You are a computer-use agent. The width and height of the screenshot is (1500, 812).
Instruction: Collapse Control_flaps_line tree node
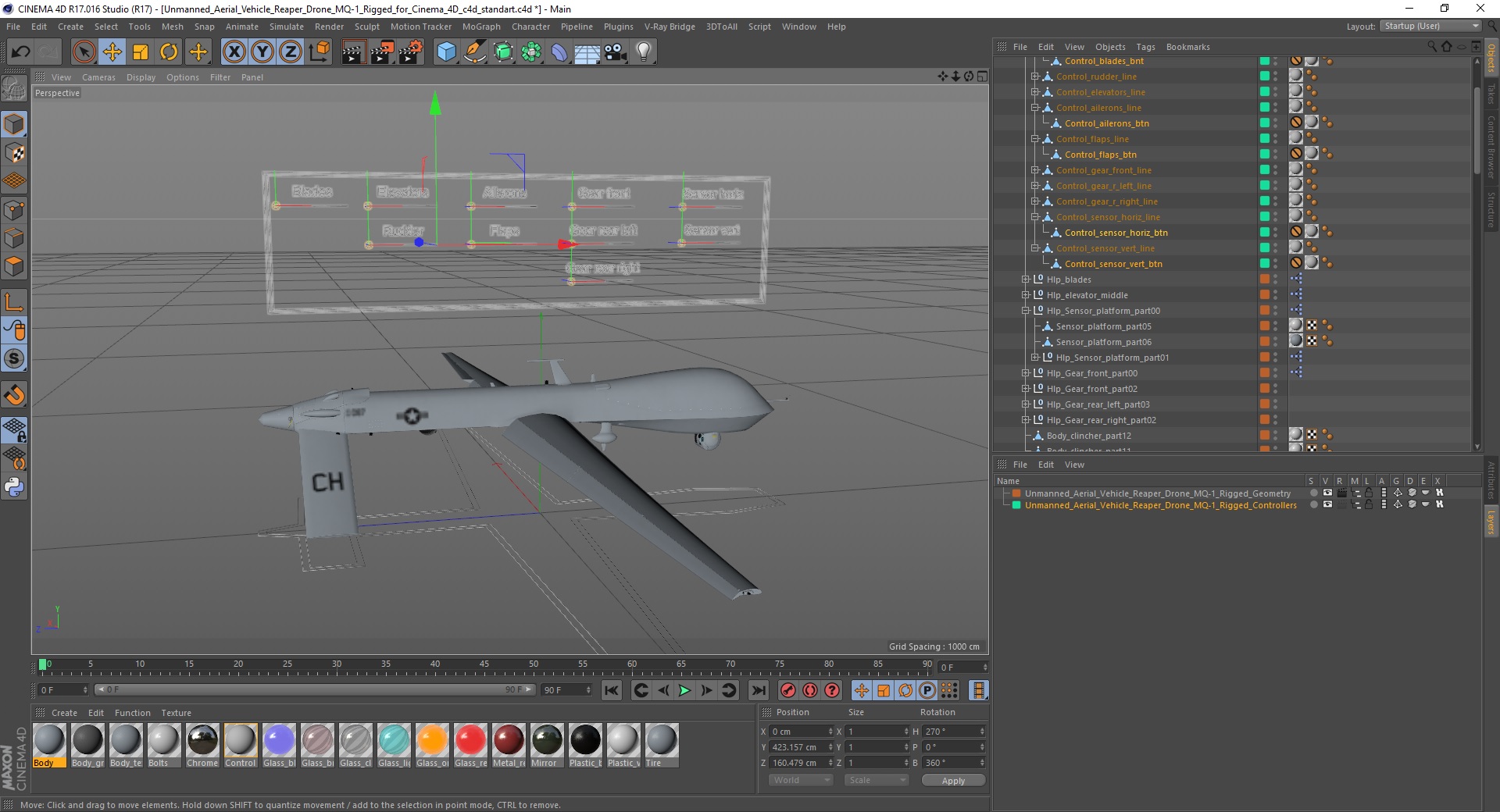pos(1034,139)
